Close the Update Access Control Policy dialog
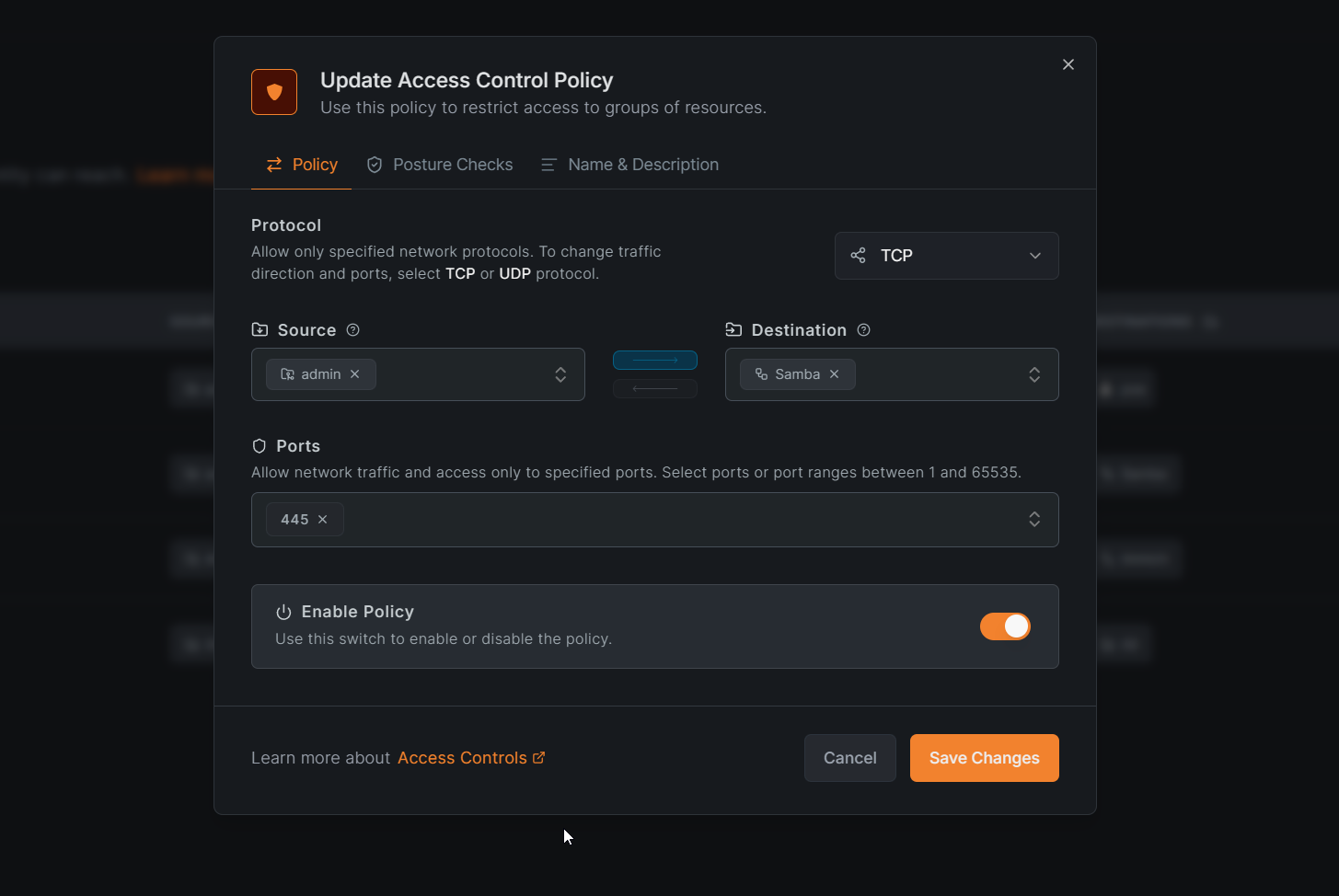This screenshot has width=1339, height=896. click(x=1068, y=64)
